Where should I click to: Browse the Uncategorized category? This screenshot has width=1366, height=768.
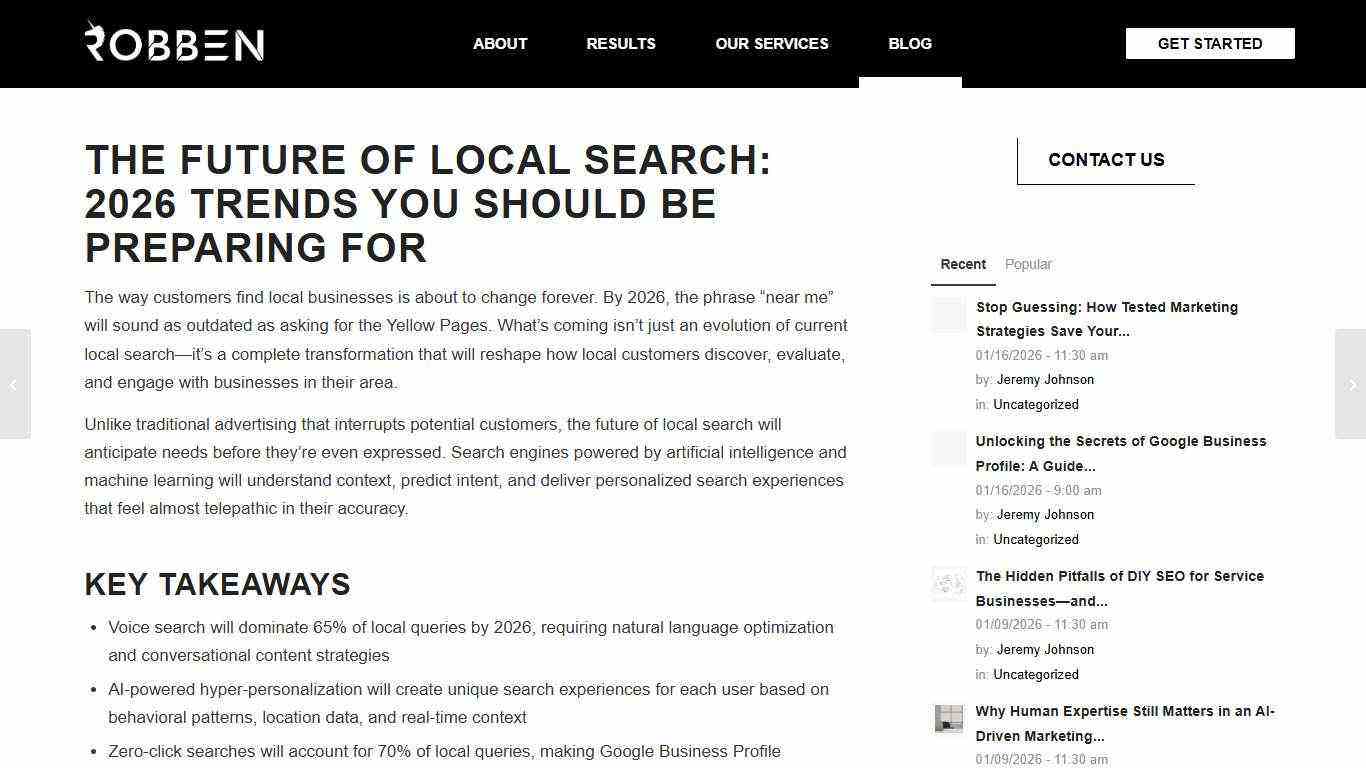point(1036,404)
